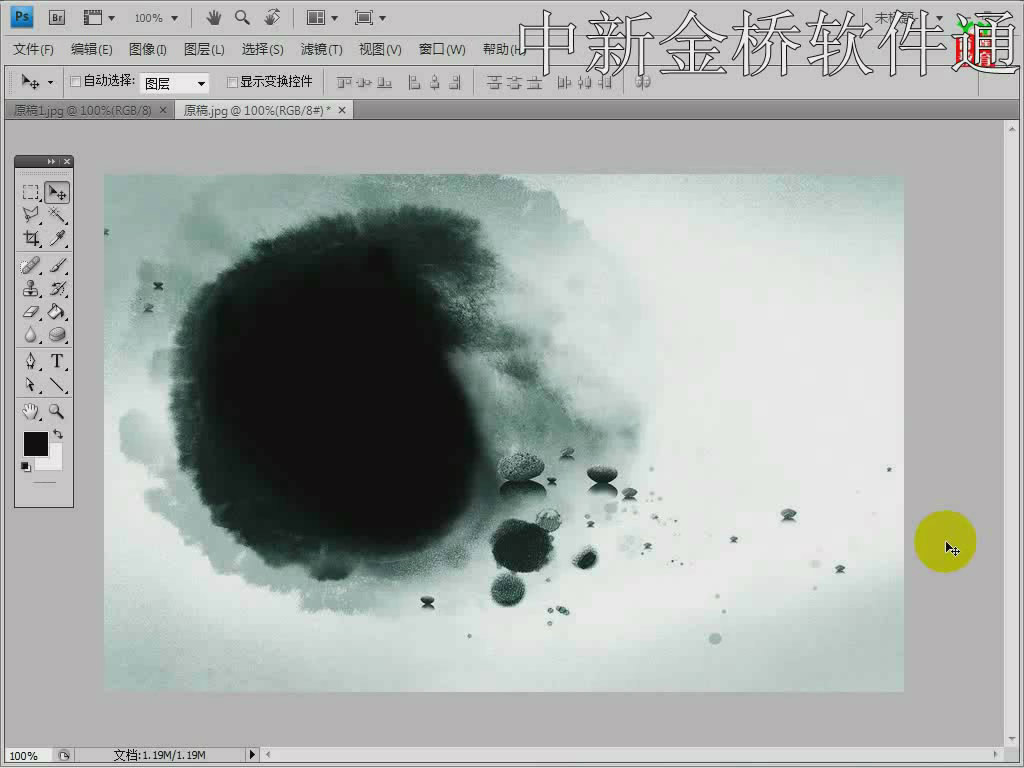This screenshot has width=1024, height=768.
Task: Switch to the 原稿.jpg document tab
Action: pos(257,110)
